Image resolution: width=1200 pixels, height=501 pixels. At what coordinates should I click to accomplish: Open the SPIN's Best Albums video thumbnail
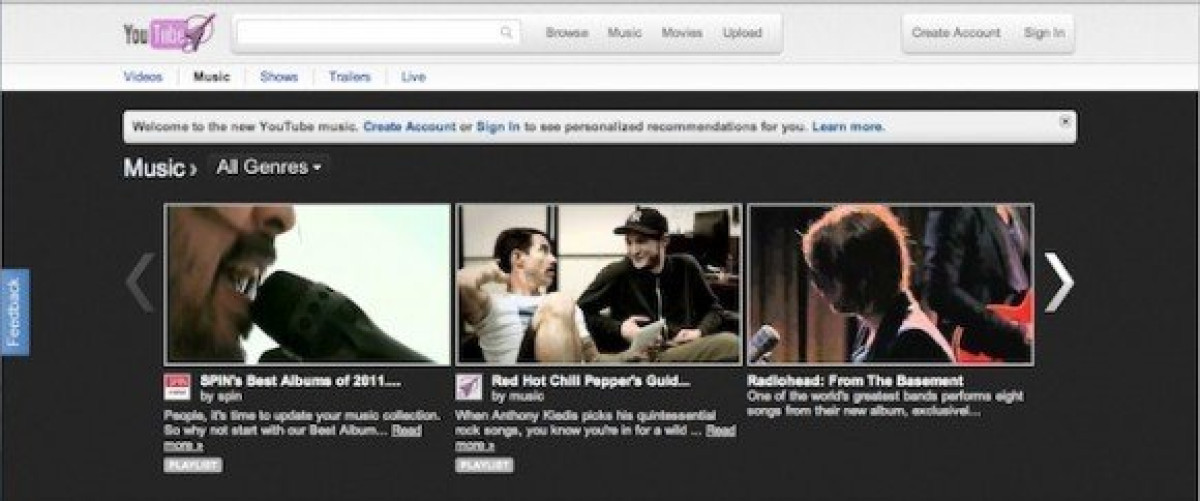pyautogui.click(x=308, y=284)
